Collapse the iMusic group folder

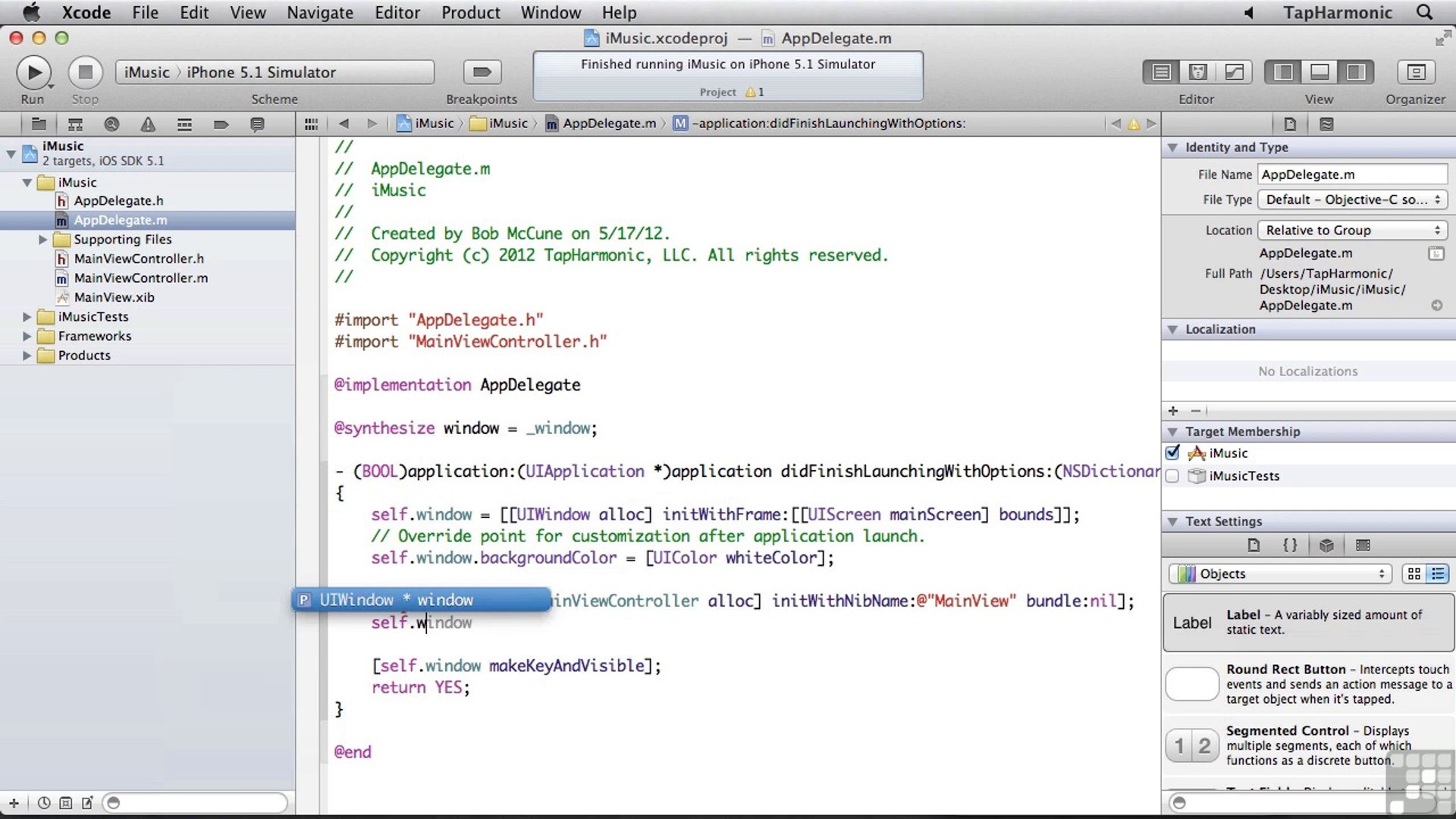tap(27, 183)
